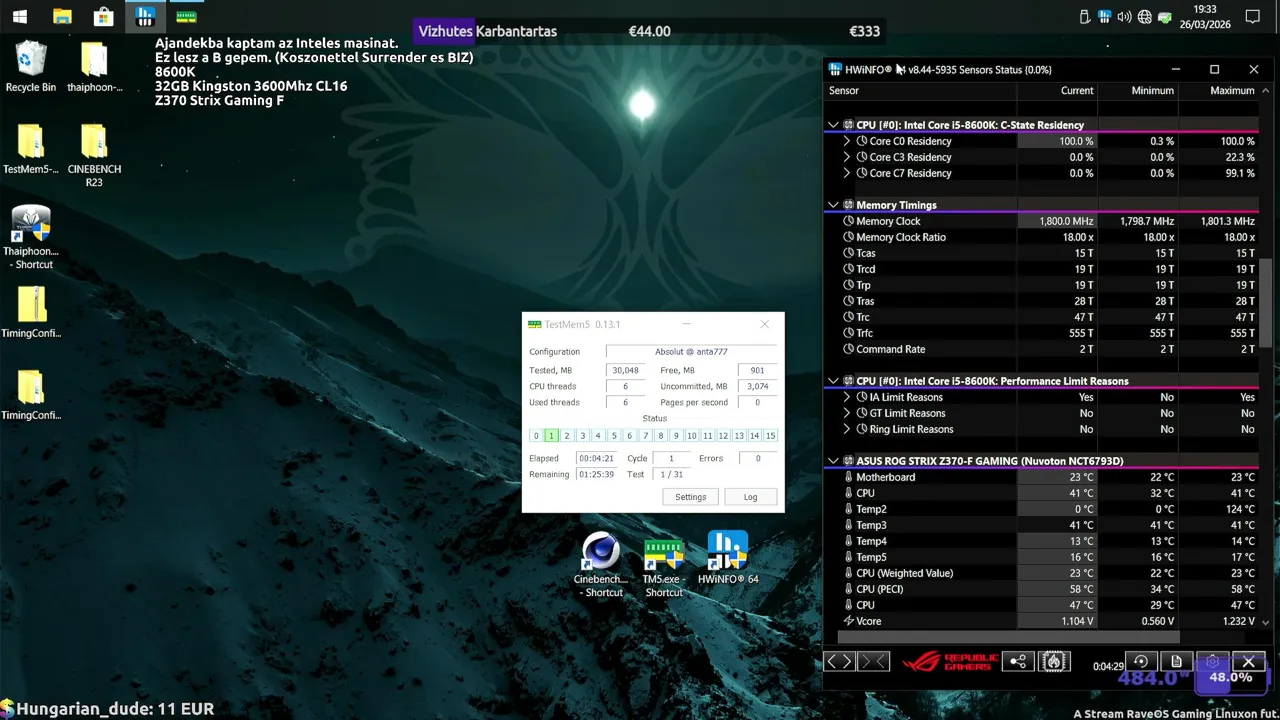Viewport: 1280px width, 720px height.
Task: Switch to TestMem5 taskbar button
Action: tap(186, 17)
